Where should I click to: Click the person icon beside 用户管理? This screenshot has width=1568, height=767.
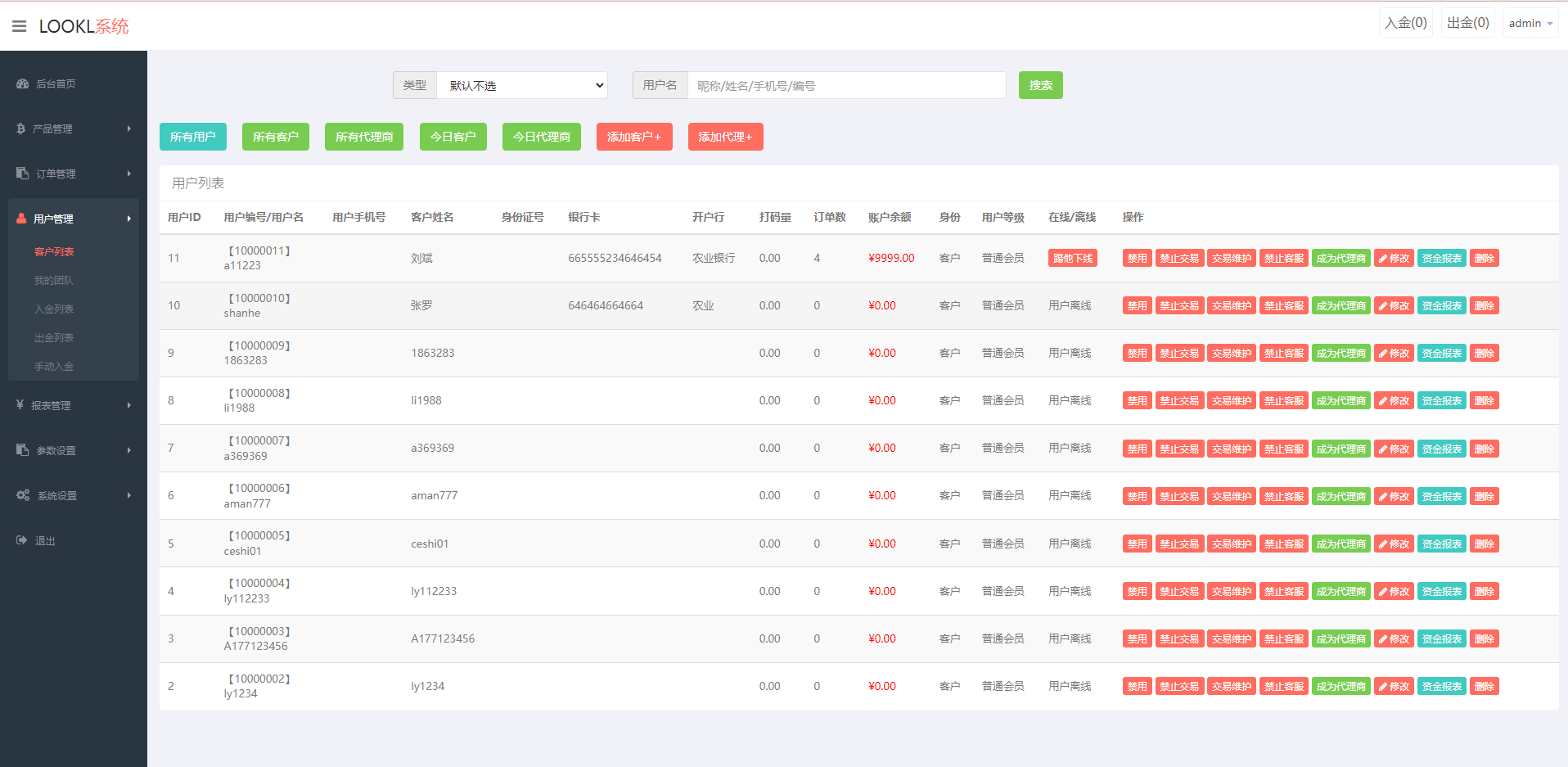click(x=20, y=219)
